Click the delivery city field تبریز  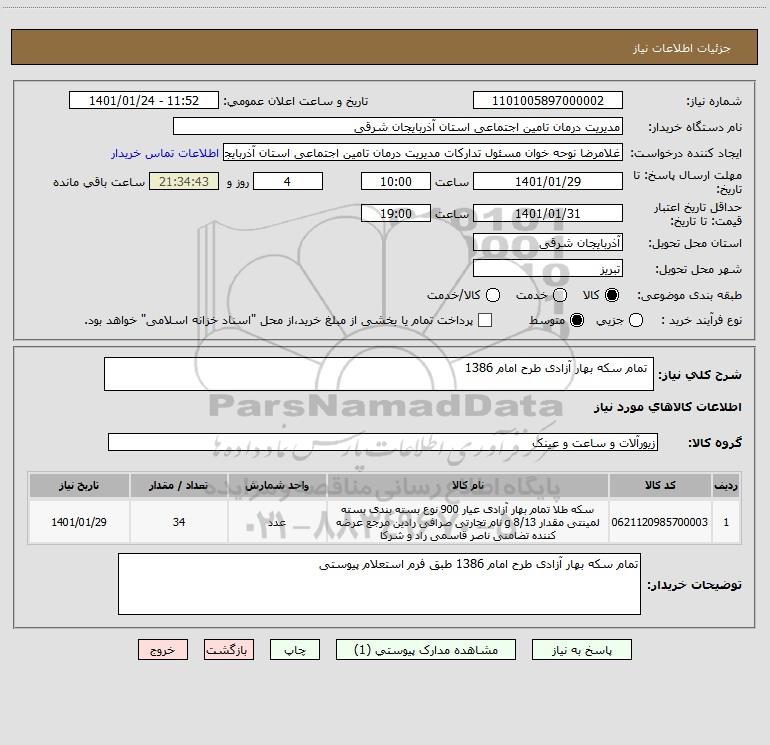(548, 268)
